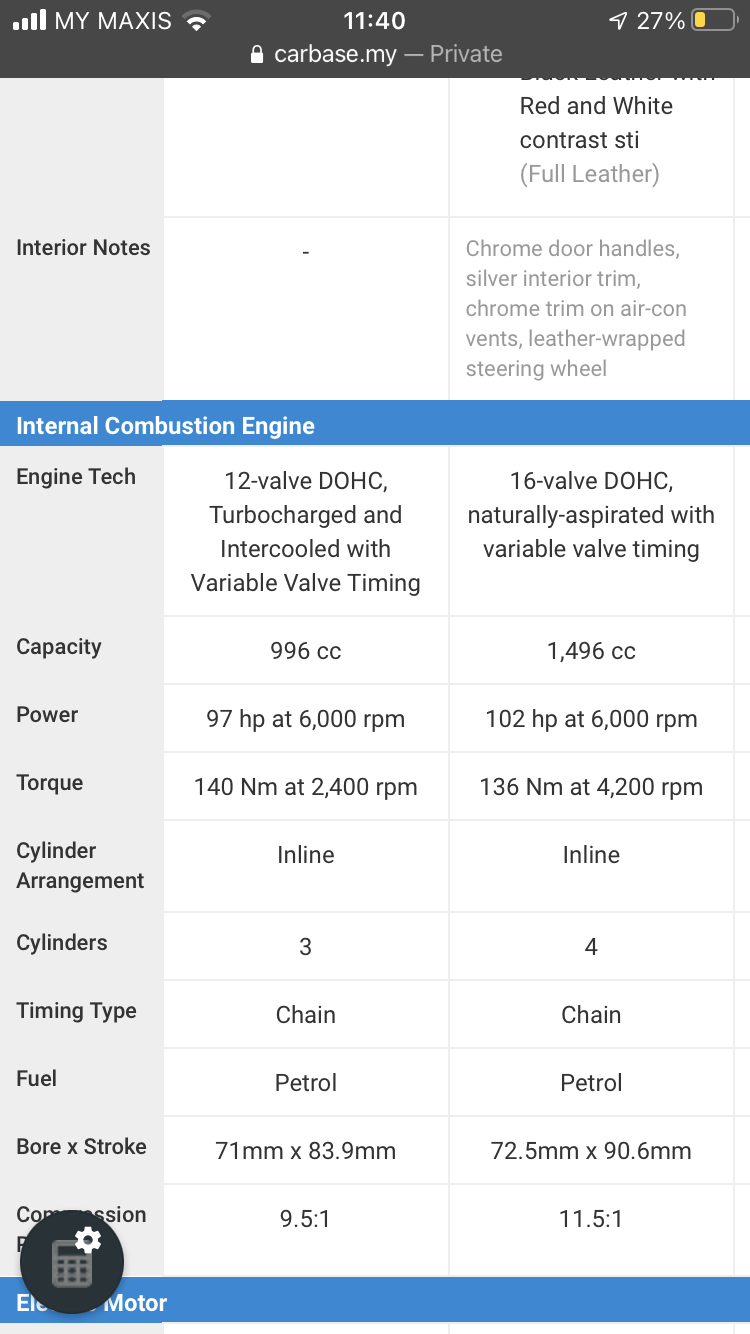The image size is (750, 1334).
Task: Select the 996 cc capacity cell
Action: [306, 651]
